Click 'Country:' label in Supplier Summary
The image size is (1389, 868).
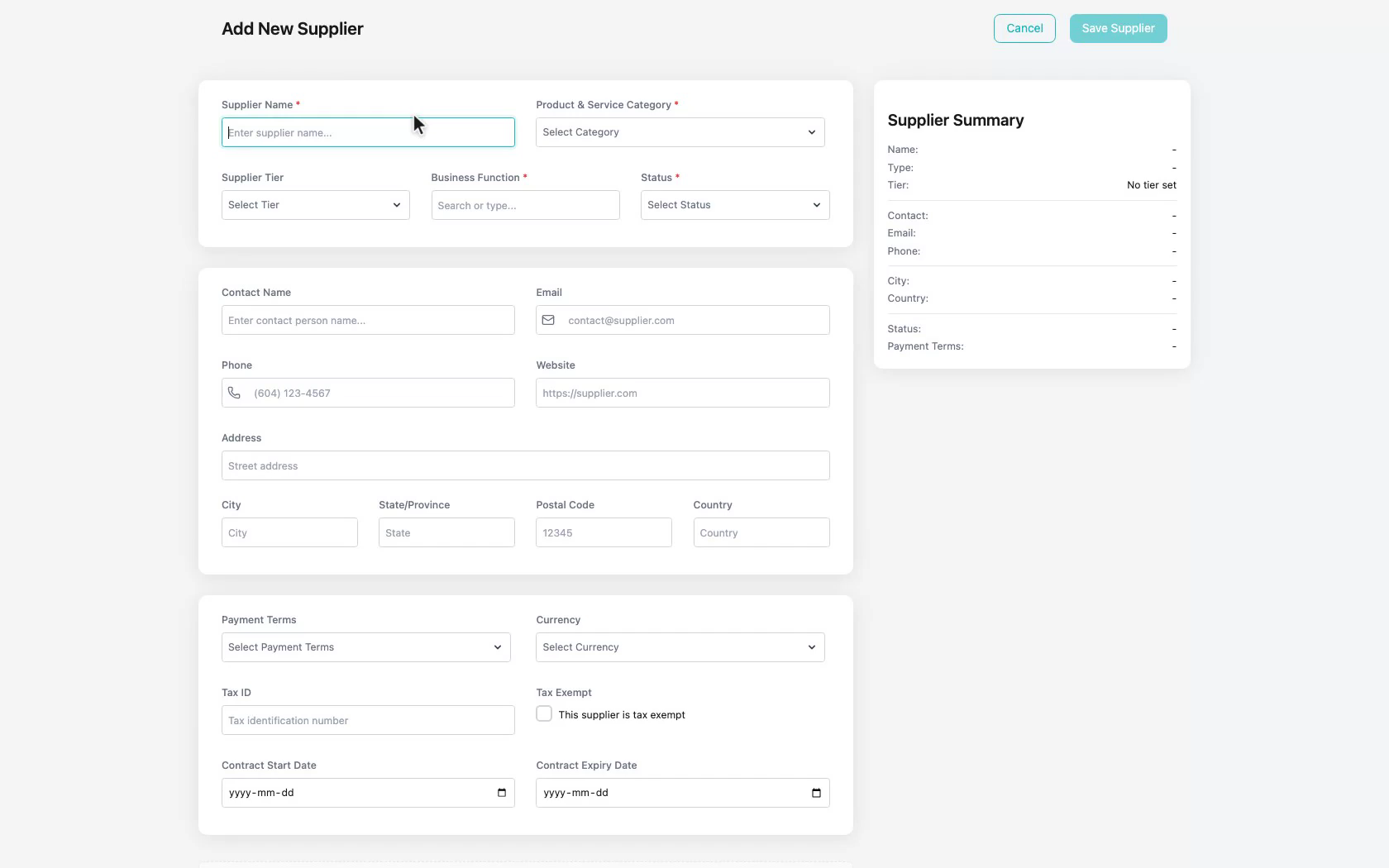(x=908, y=298)
